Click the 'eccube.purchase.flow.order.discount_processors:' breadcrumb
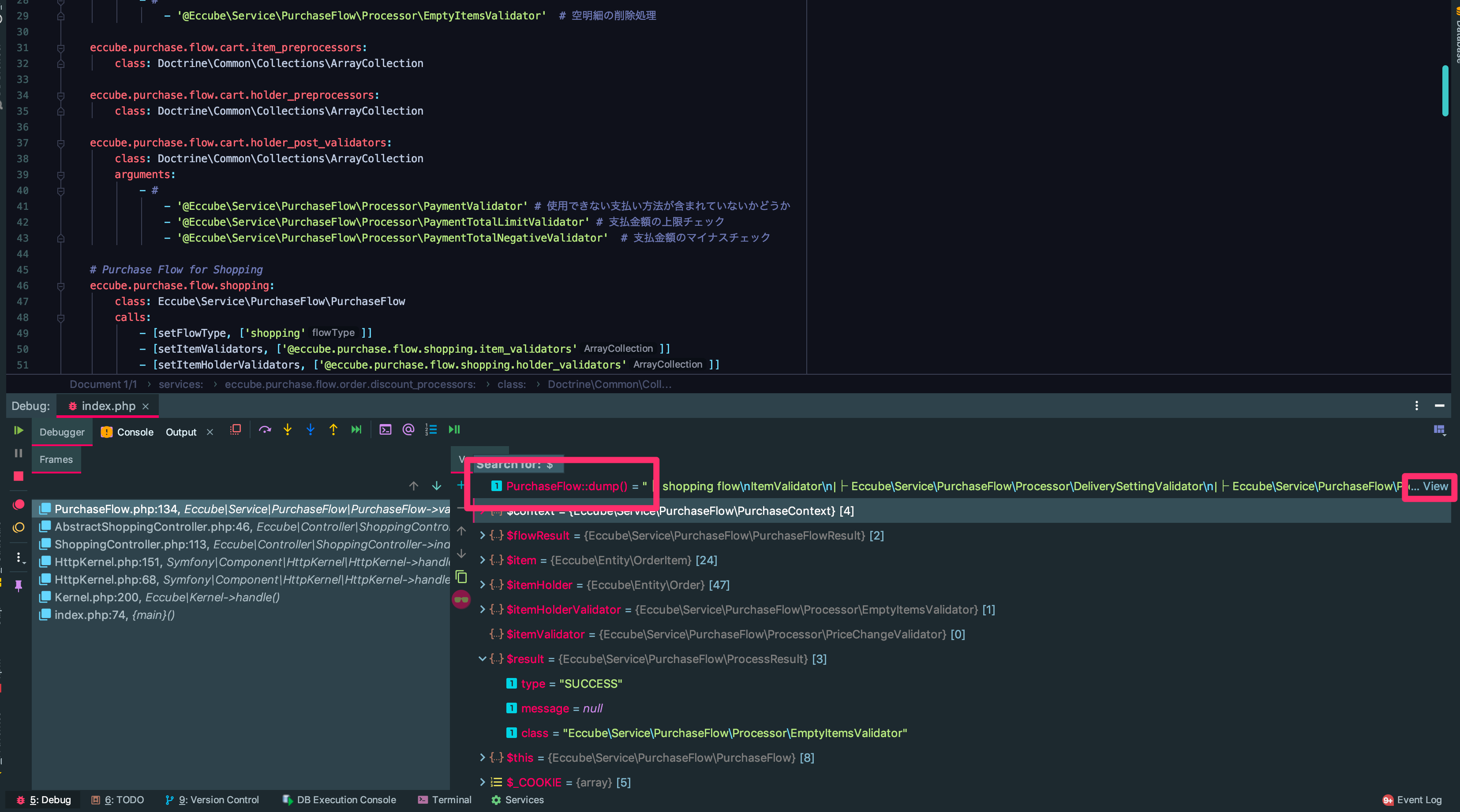 (350, 384)
